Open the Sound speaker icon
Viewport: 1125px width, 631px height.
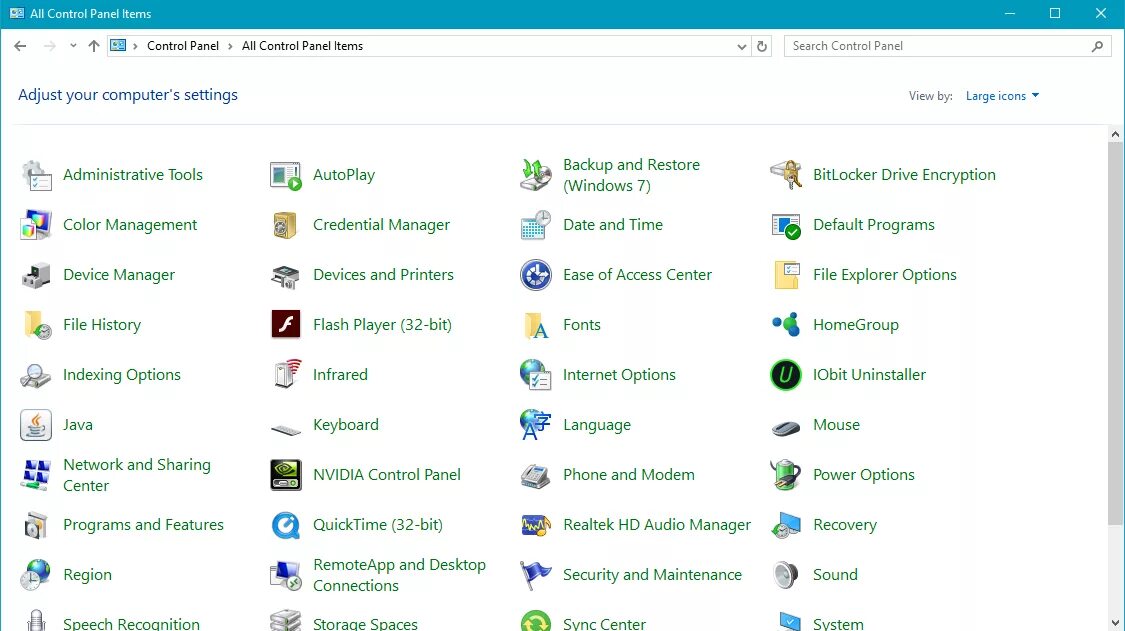click(x=786, y=575)
